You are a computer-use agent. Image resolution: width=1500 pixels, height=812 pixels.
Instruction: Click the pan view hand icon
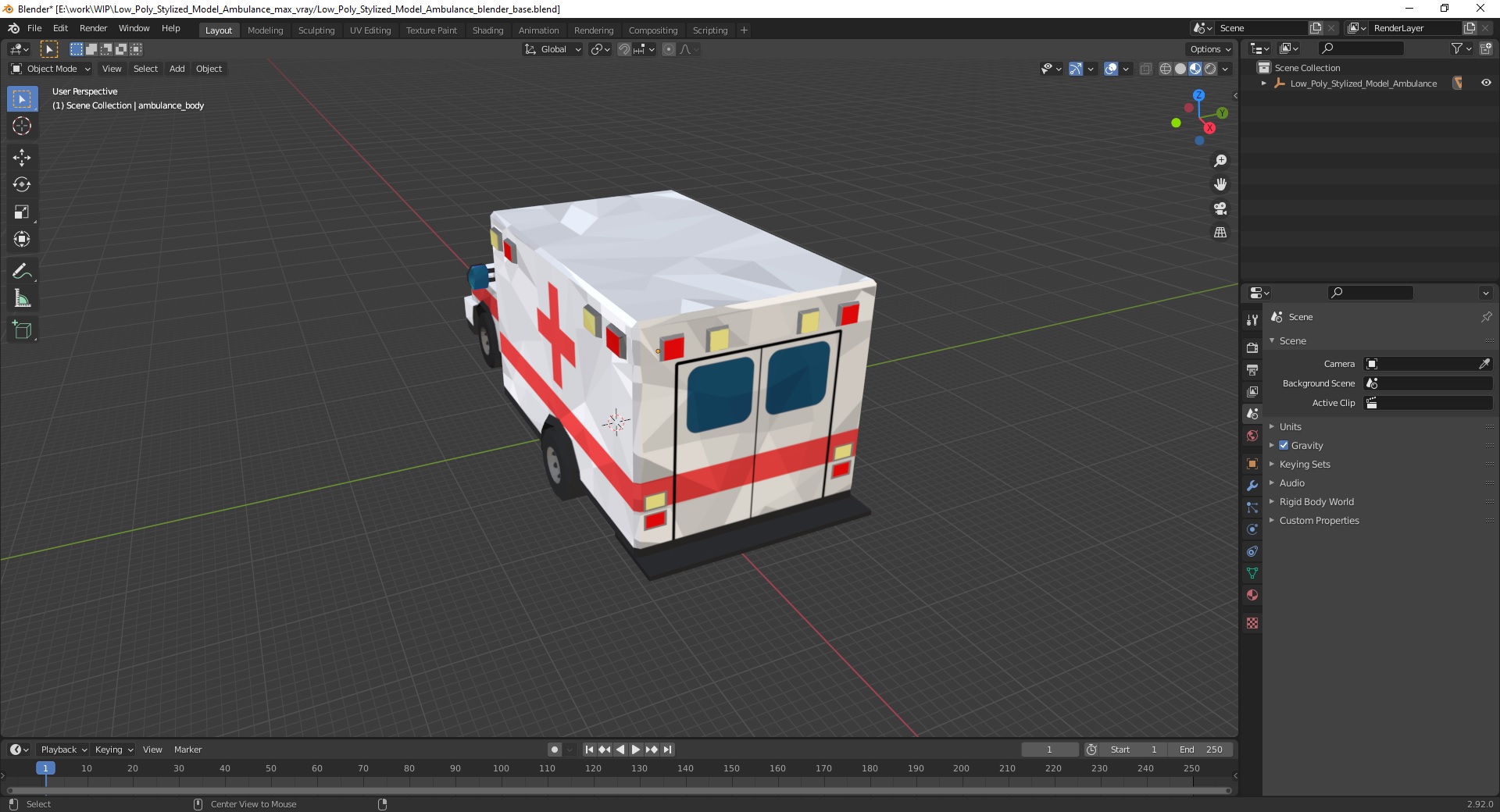pos(1220,185)
